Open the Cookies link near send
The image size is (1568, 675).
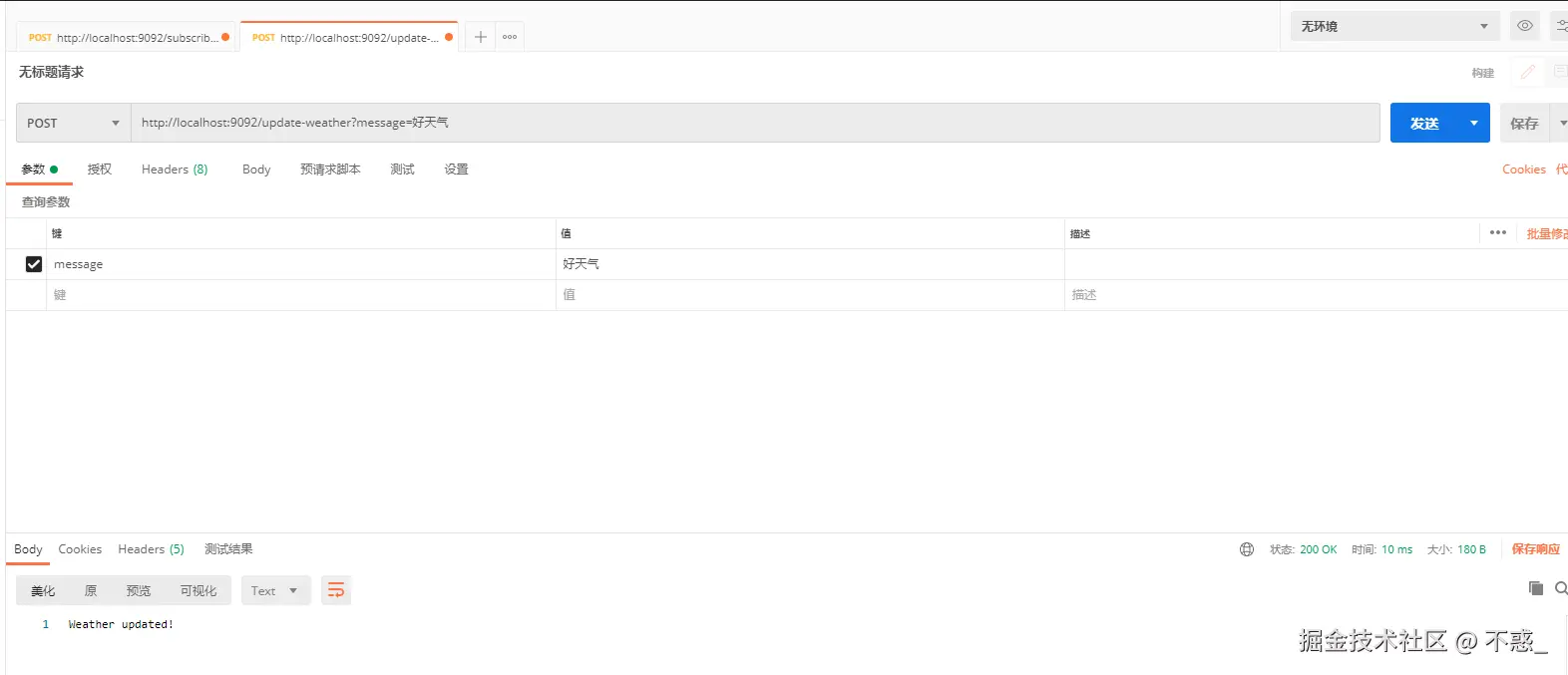tap(1524, 169)
